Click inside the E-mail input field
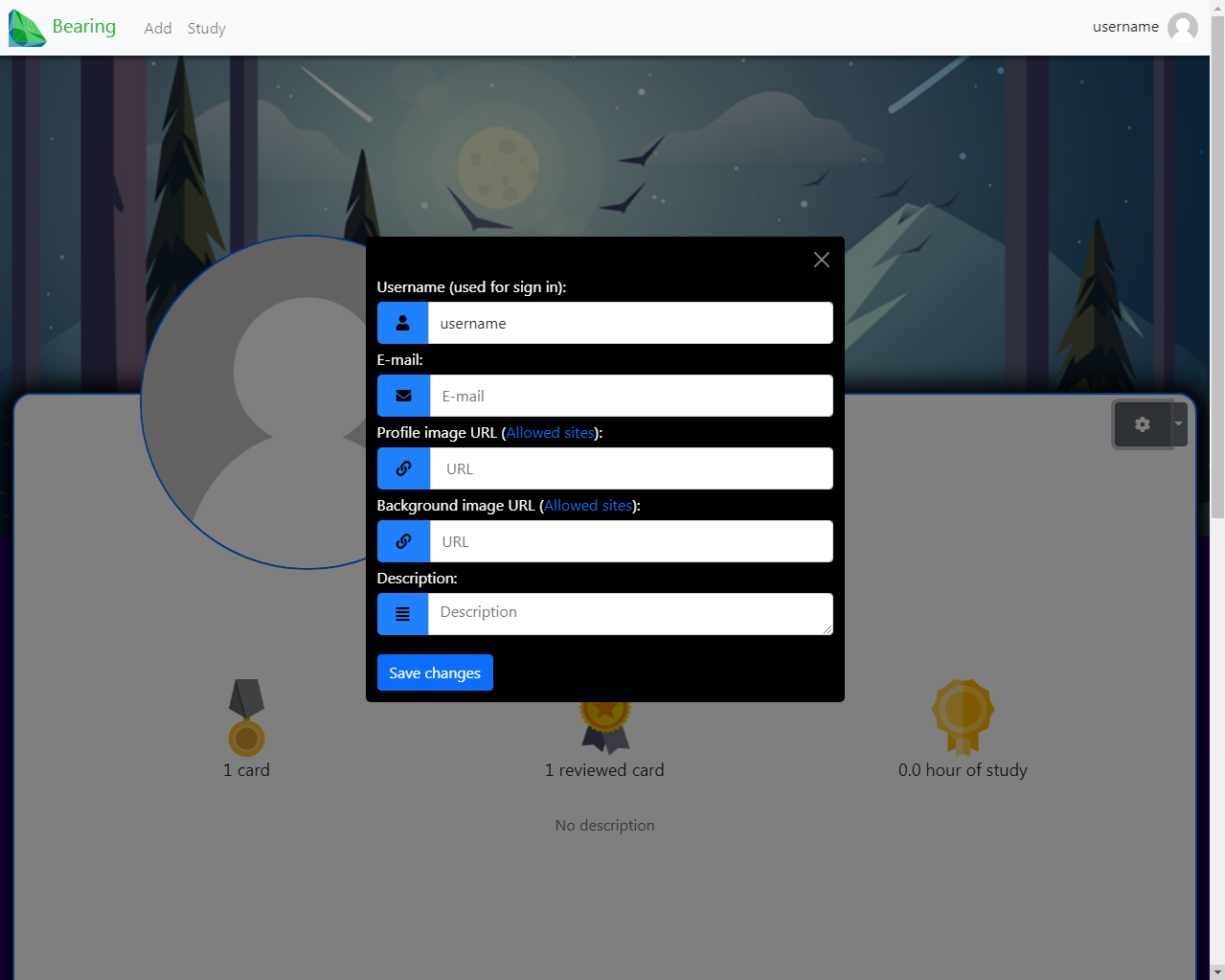The width and height of the screenshot is (1225, 980). tap(630, 396)
